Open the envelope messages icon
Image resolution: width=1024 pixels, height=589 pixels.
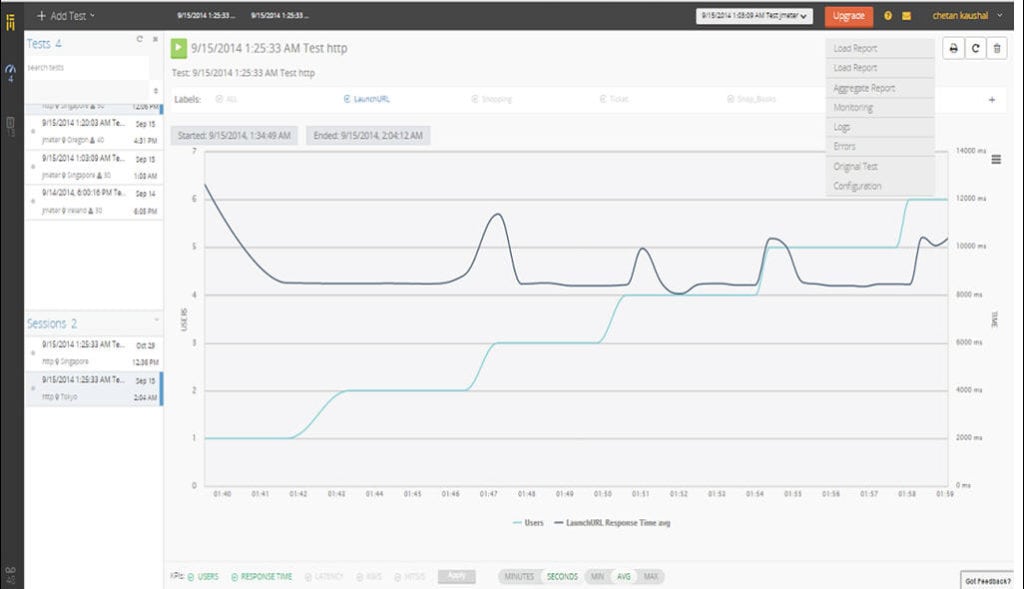click(908, 16)
